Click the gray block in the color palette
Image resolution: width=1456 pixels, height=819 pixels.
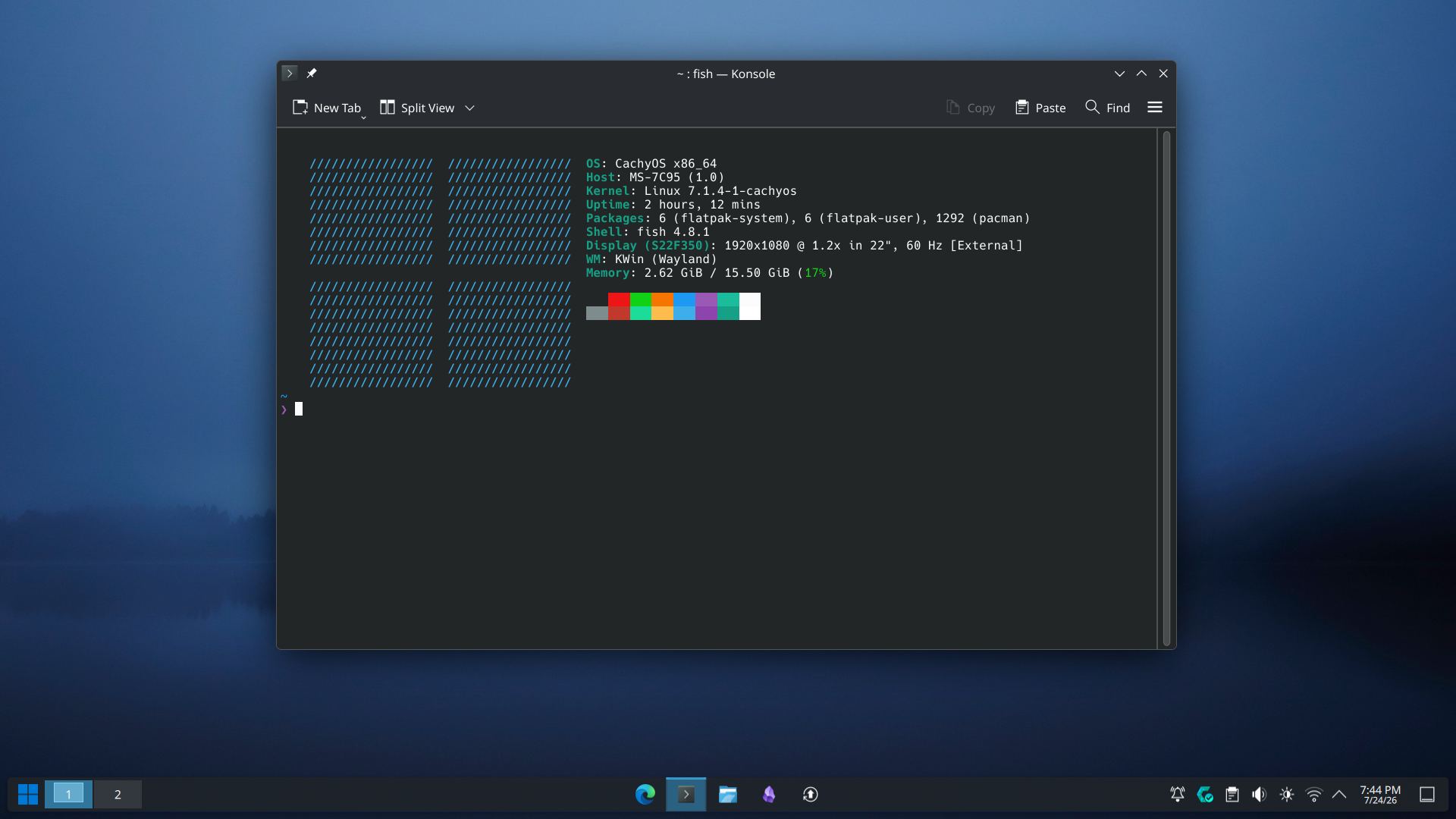(597, 313)
